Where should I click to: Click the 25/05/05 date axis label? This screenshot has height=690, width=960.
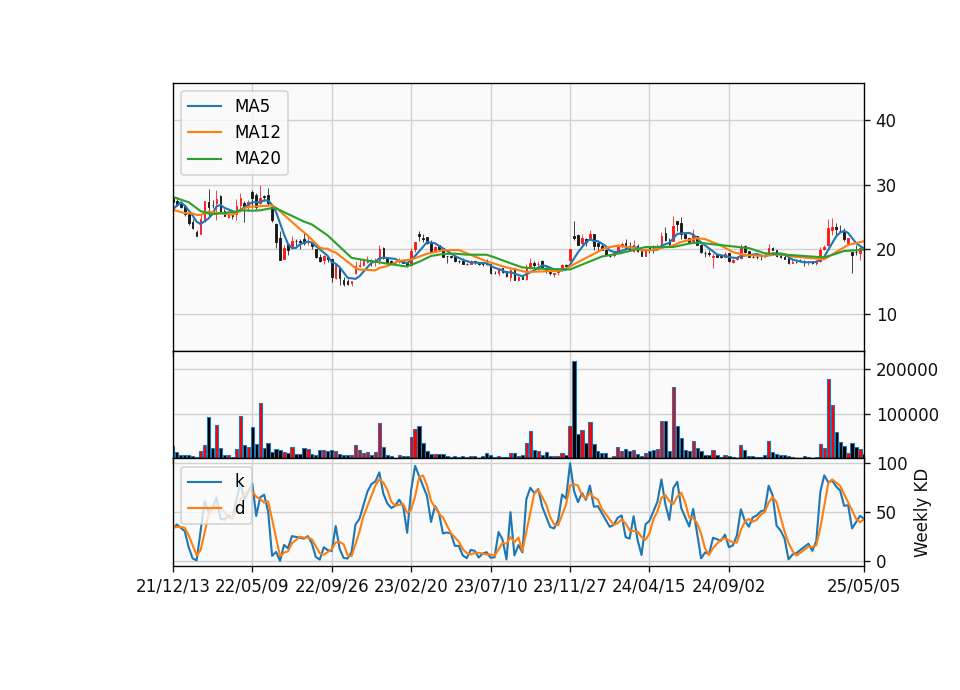pyautogui.click(x=864, y=586)
